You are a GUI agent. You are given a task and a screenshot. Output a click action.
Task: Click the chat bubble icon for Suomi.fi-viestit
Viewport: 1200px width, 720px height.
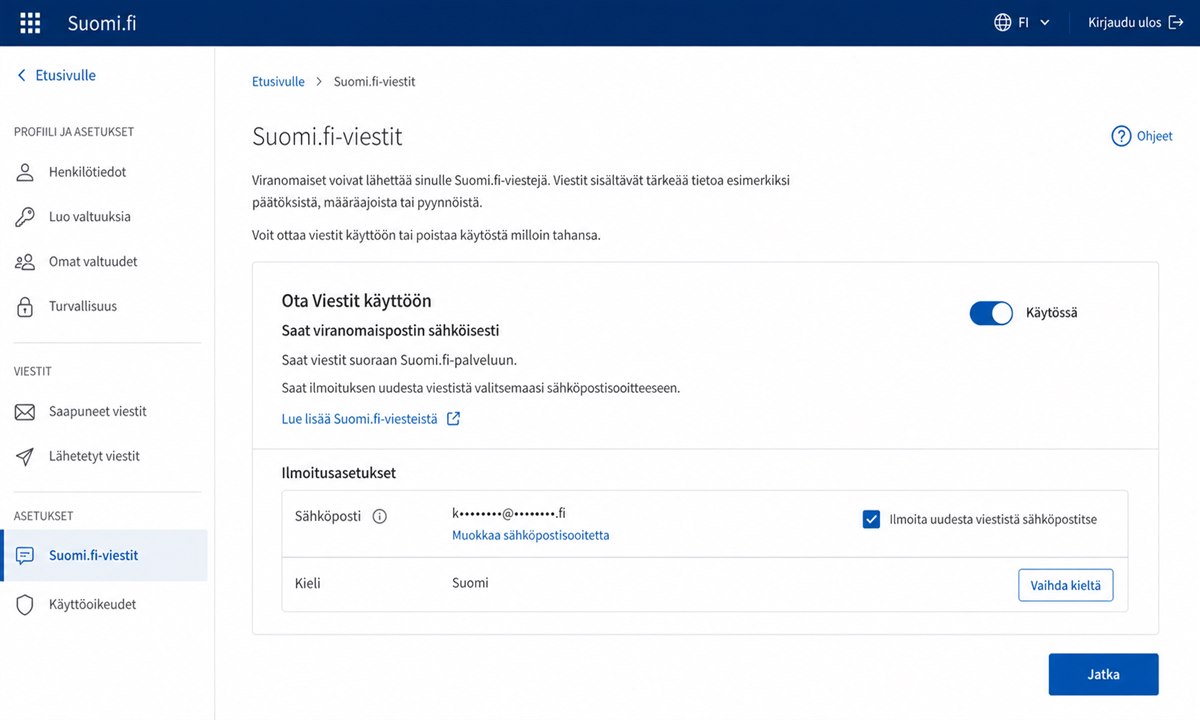tap(25, 556)
